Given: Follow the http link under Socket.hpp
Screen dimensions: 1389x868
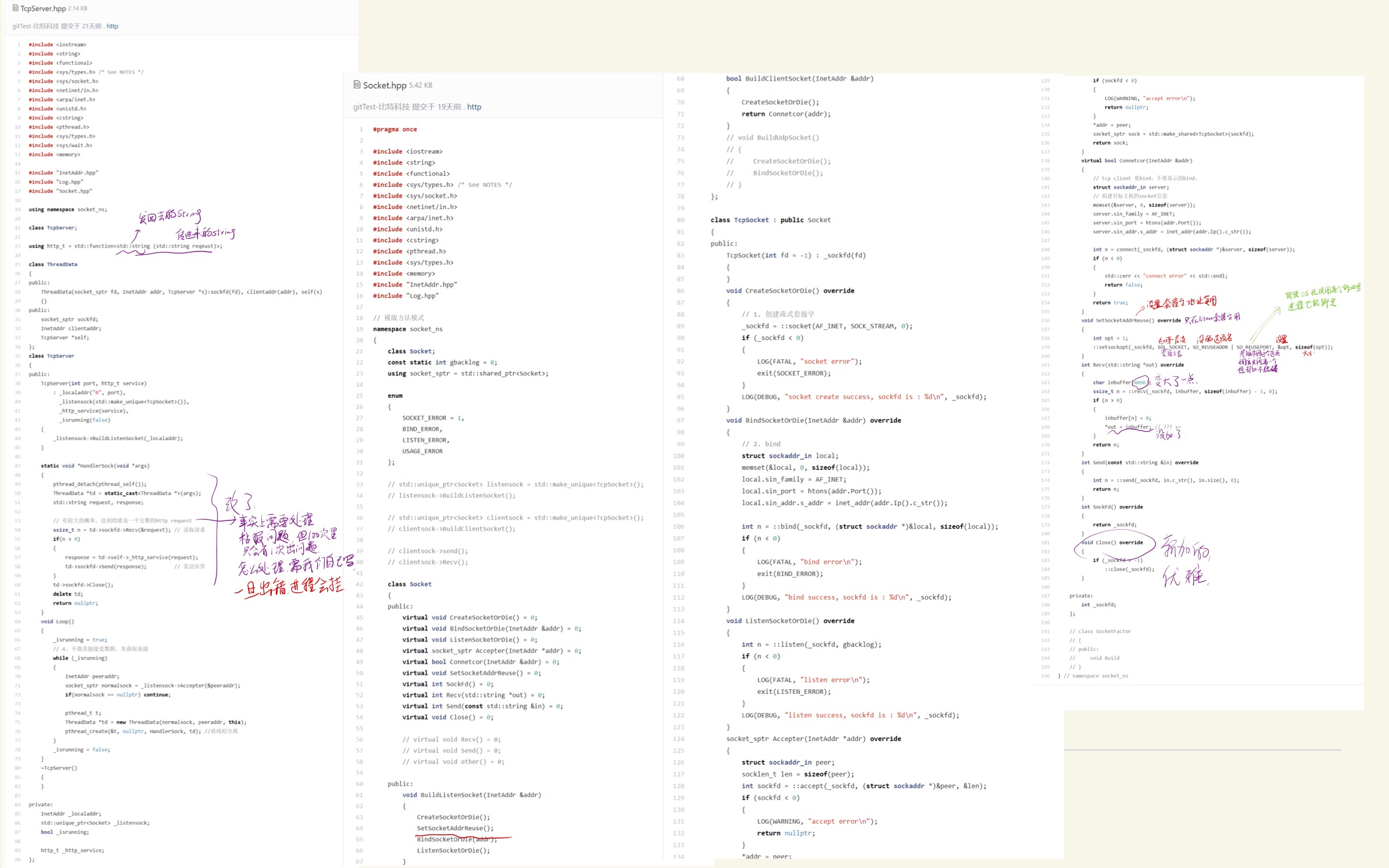Looking at the screenshot, I should point(474,107).
